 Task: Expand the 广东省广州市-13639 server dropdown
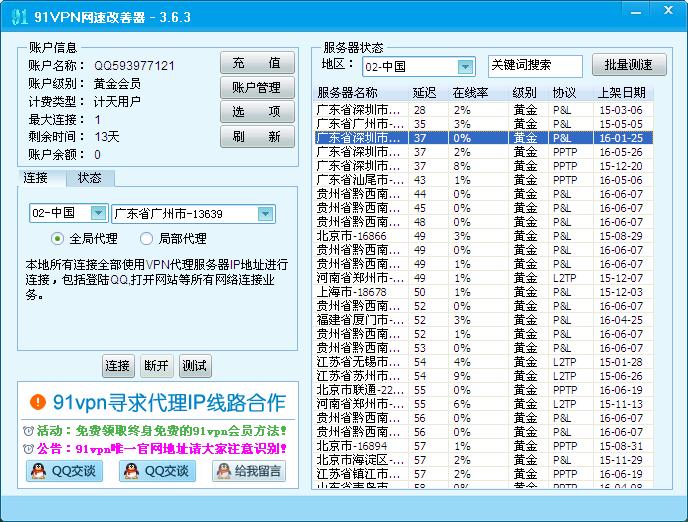(265, 214)
